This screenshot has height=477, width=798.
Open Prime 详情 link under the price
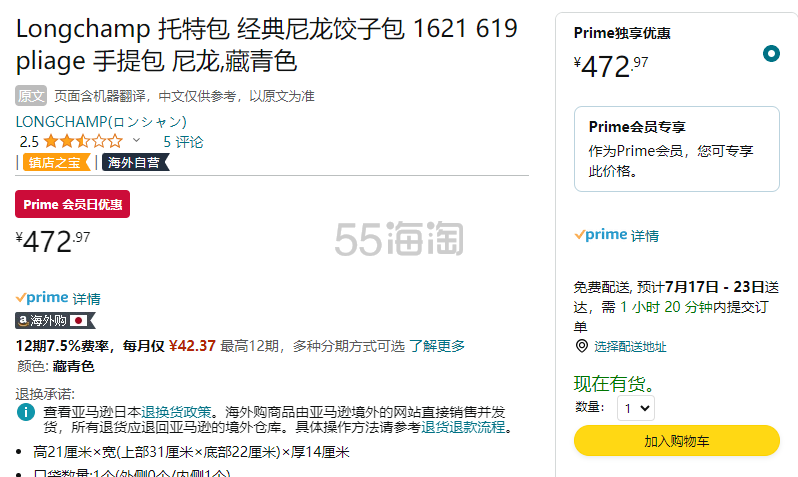[87, 299]
